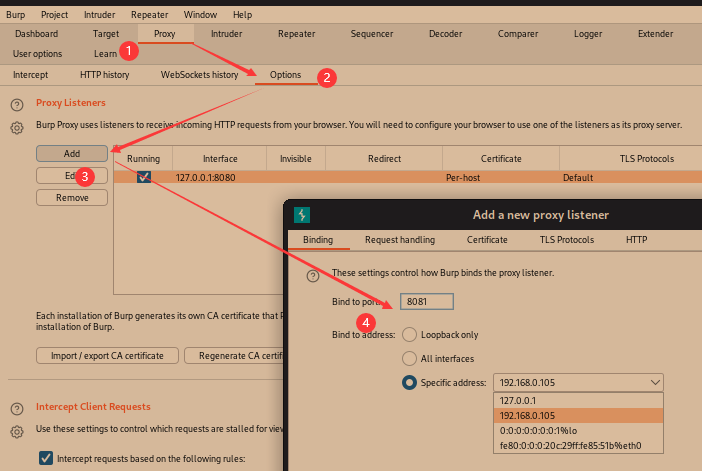Viewport: 702px width, 471px height.
Task: Select 127.0.0.1:8080 listener row
Action: (408, 177)
